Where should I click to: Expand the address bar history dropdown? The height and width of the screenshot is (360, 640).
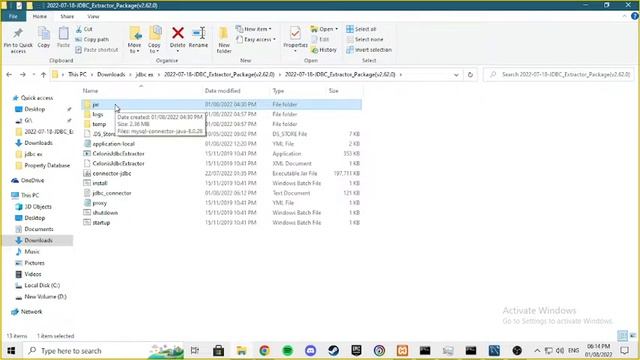tap(456, 75)
